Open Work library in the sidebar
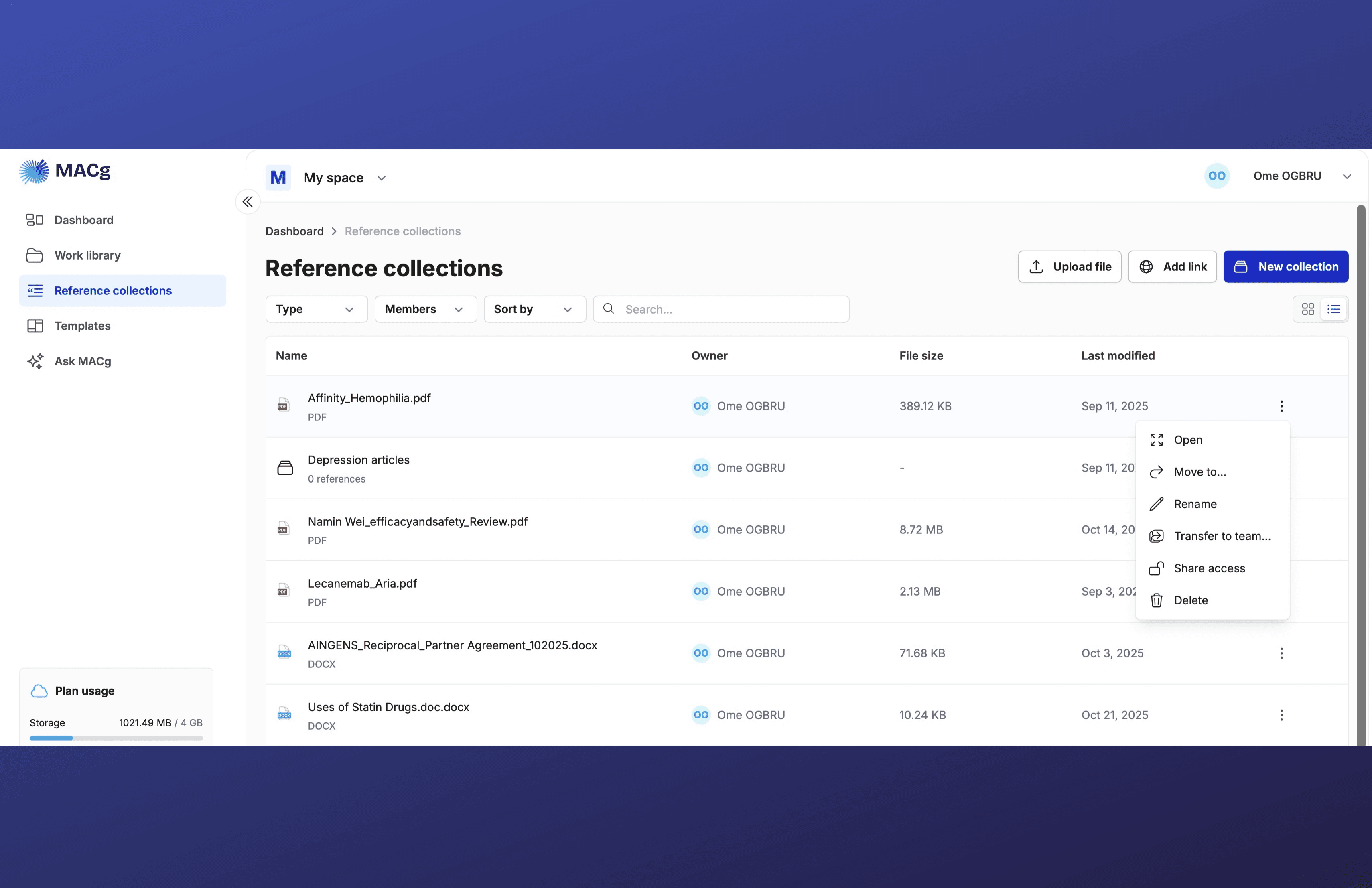This screenshot has height=888, width=1372. click(x=122, y=255)
